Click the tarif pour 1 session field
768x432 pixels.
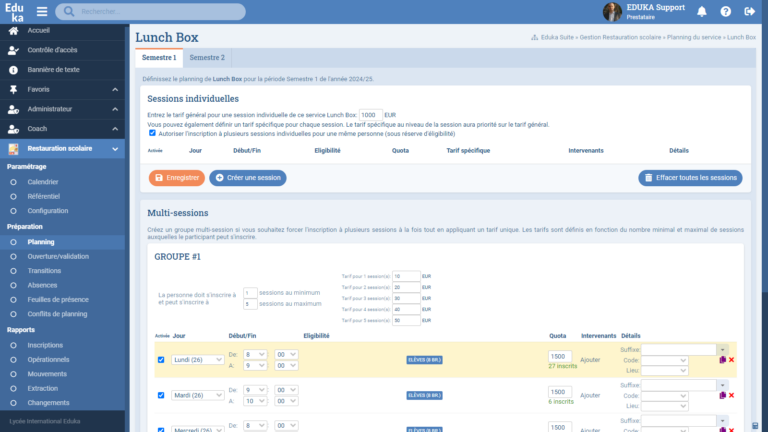pos(406,276)
